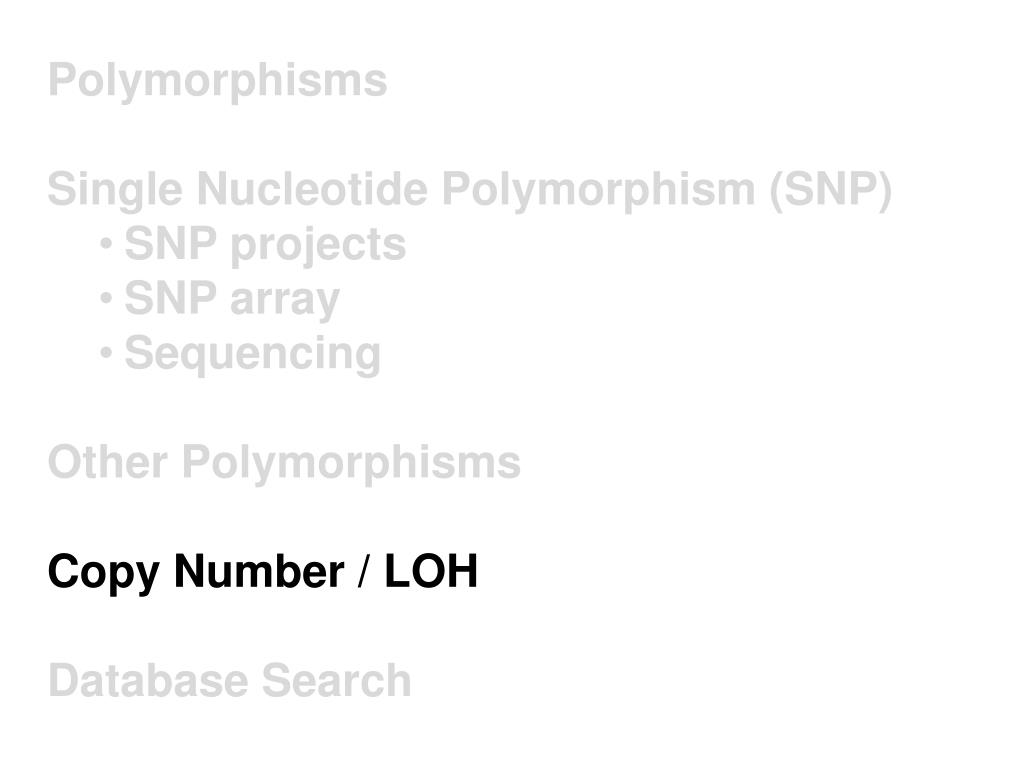The image size is (1024, 768).
Task: Click the bullet dot before Sequencing
Action: 106,353
